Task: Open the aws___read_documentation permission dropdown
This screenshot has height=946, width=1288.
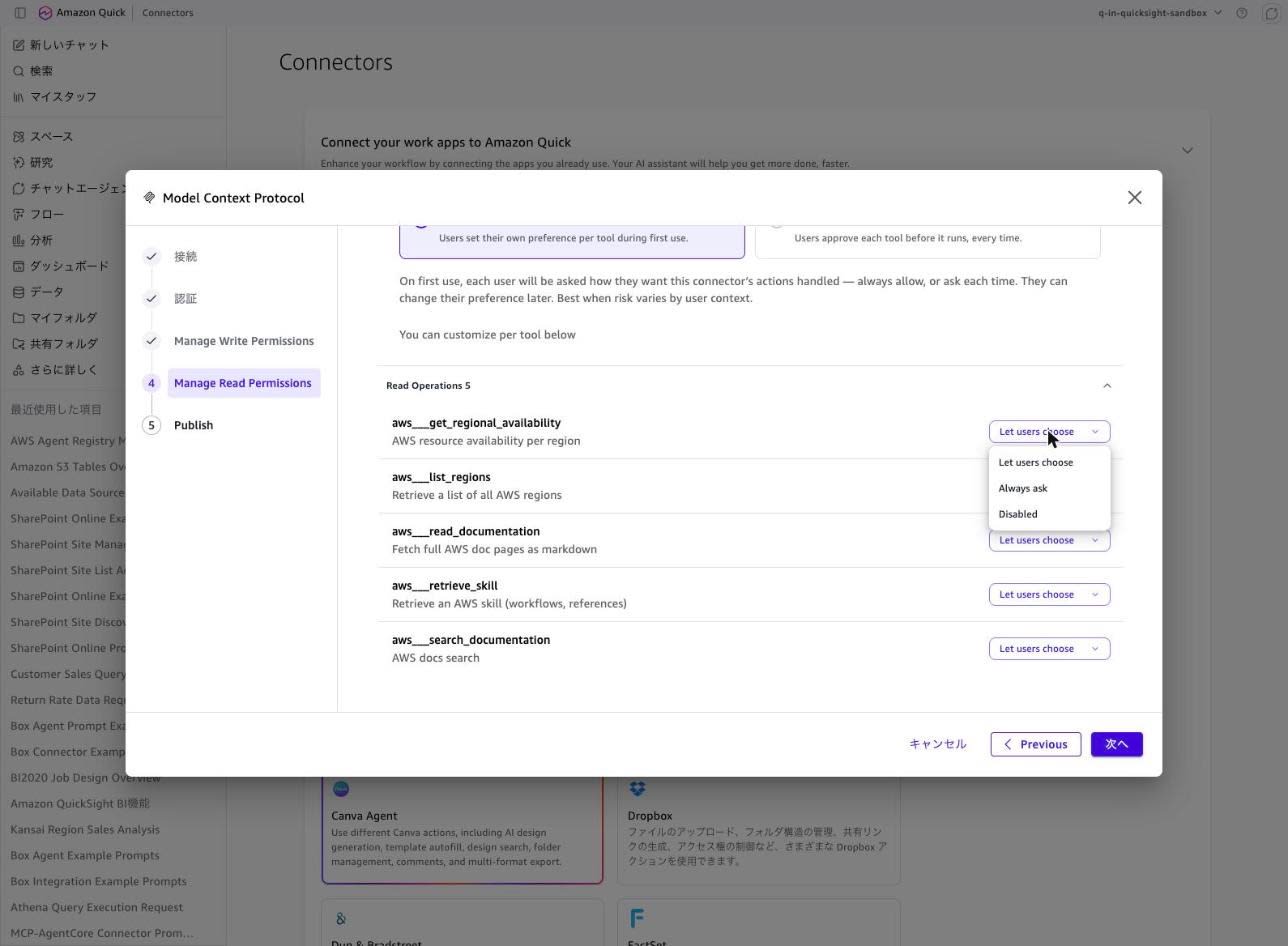Action: tap(1049, 540)
